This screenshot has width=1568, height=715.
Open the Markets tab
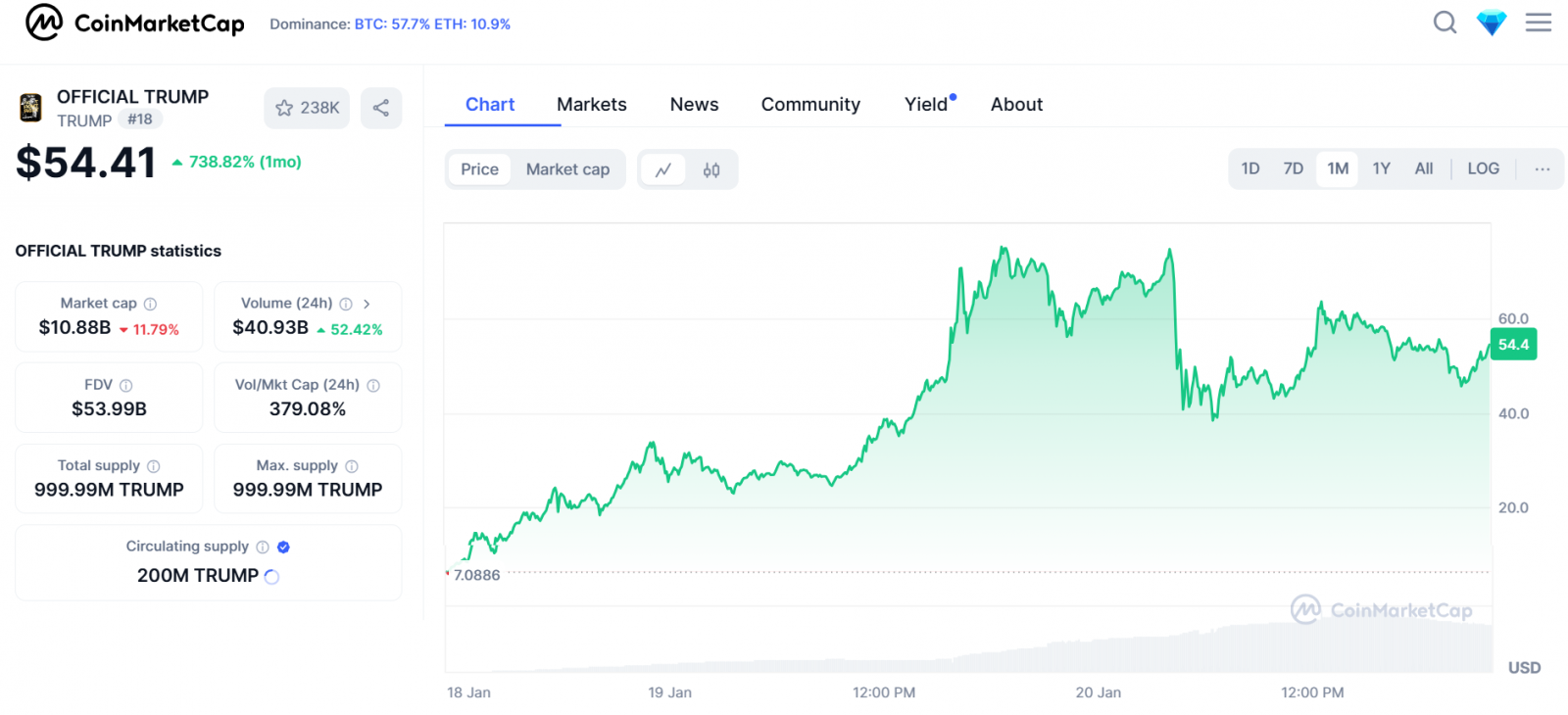[x=591, y=105]
